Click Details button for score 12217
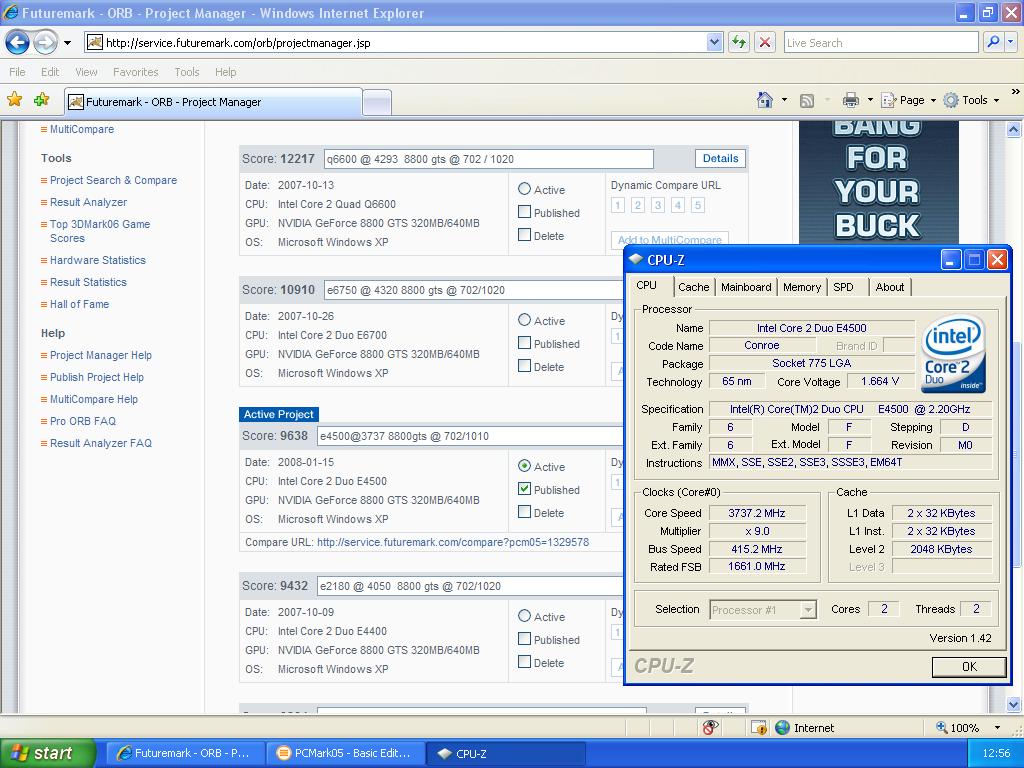Image resolution: width=1024 pixels, height=768 pixels. pos(720,158)
